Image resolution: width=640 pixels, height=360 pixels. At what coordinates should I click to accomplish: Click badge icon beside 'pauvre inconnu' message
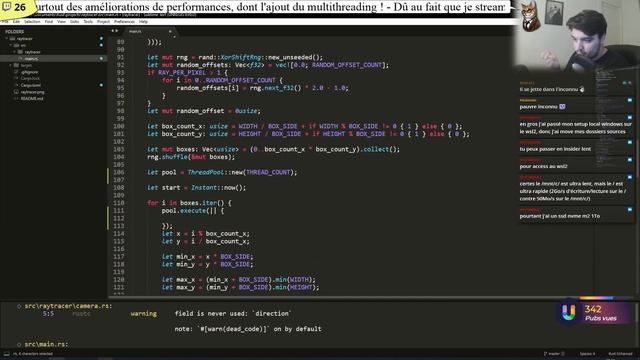tap(630, 100)
